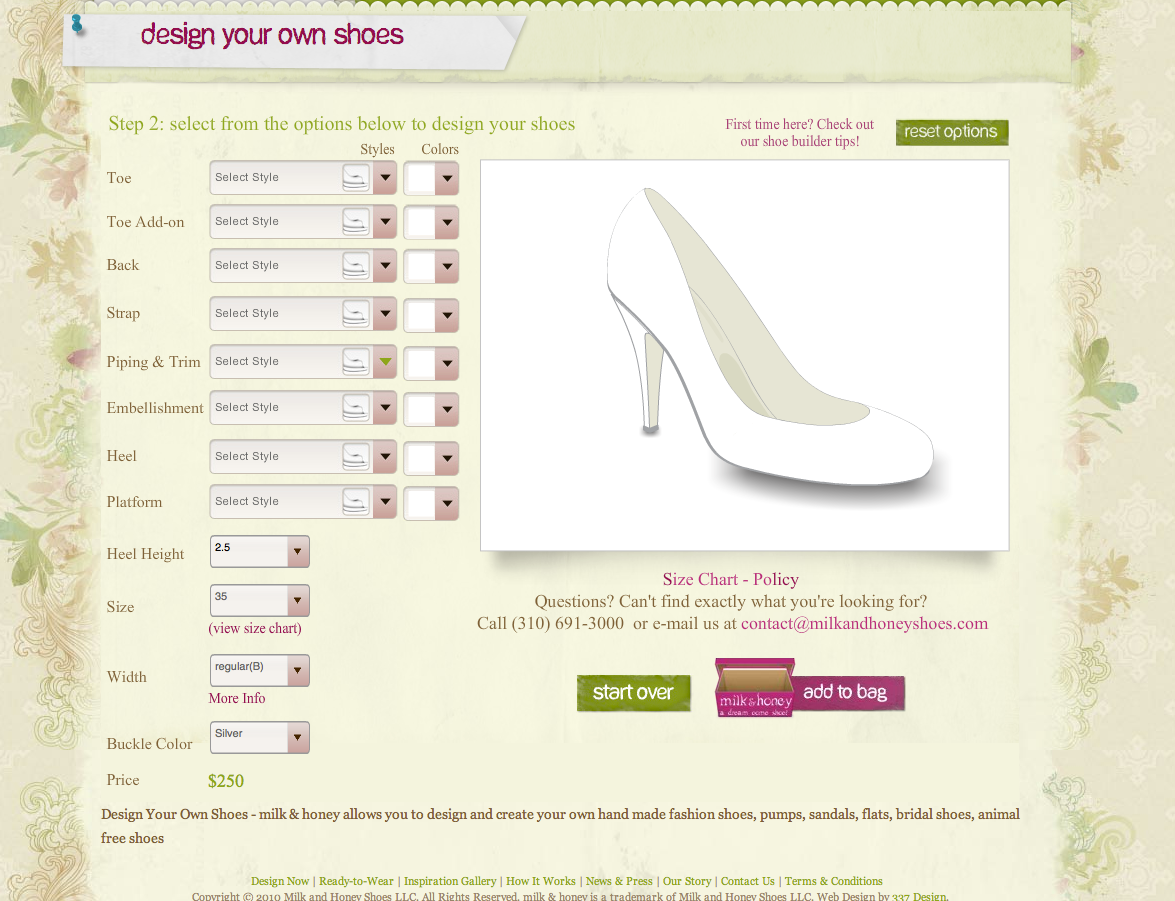The image size is (1175, 901).
Task: Open the Heel color picker
Action: pyautogui.click(x=431, y=457)
